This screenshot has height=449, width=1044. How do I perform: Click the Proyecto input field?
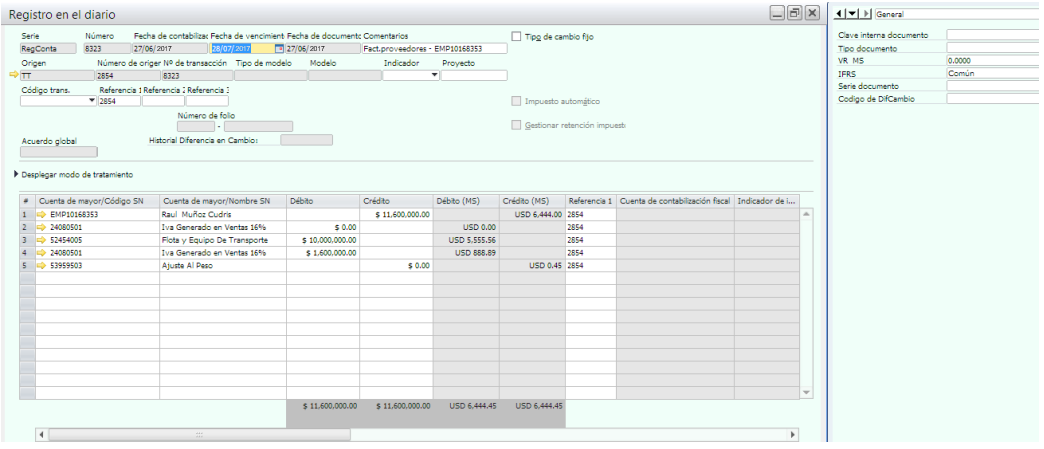coord(474,75)
